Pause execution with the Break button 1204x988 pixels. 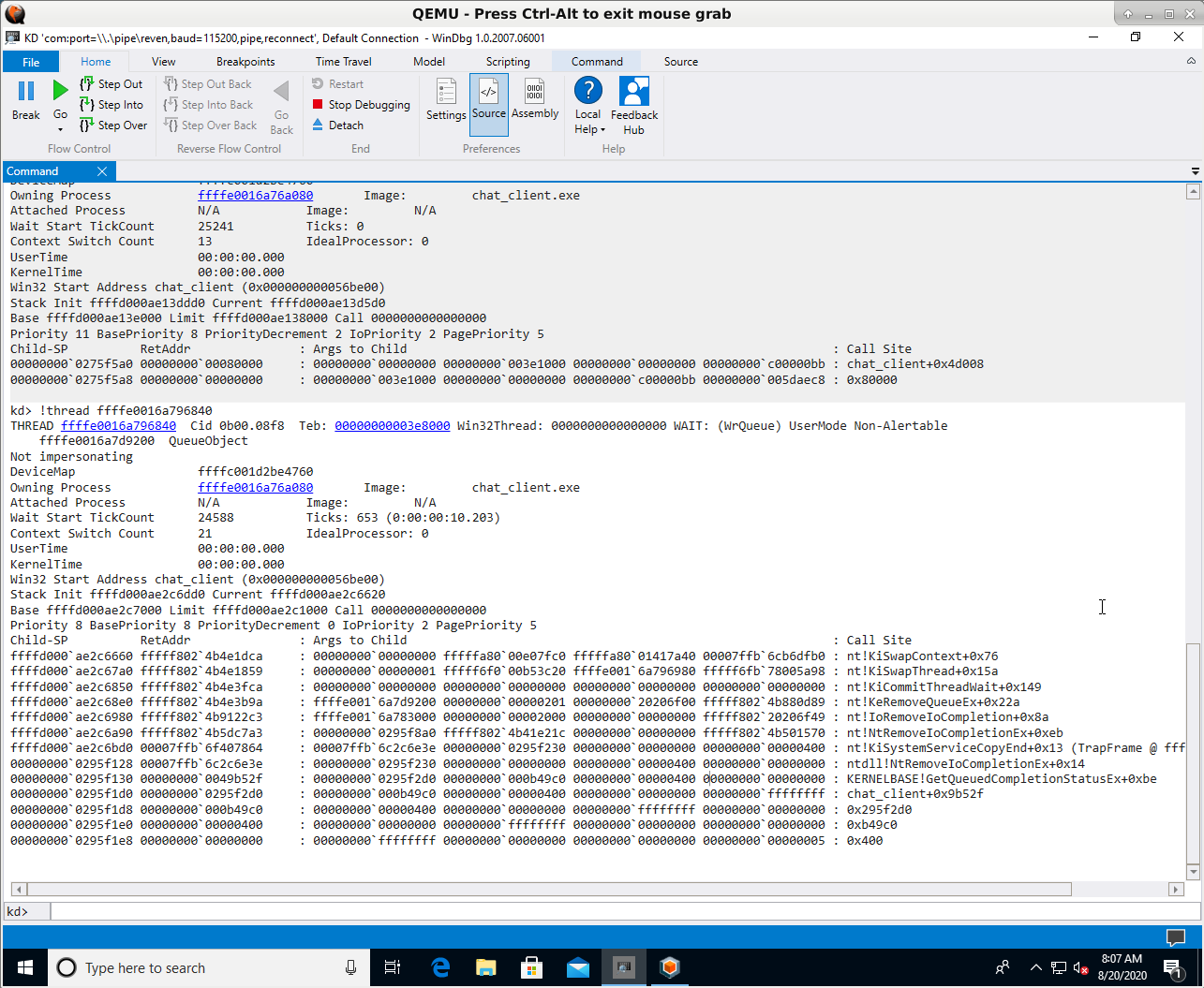pyautogui.click(x=26, y=101)
